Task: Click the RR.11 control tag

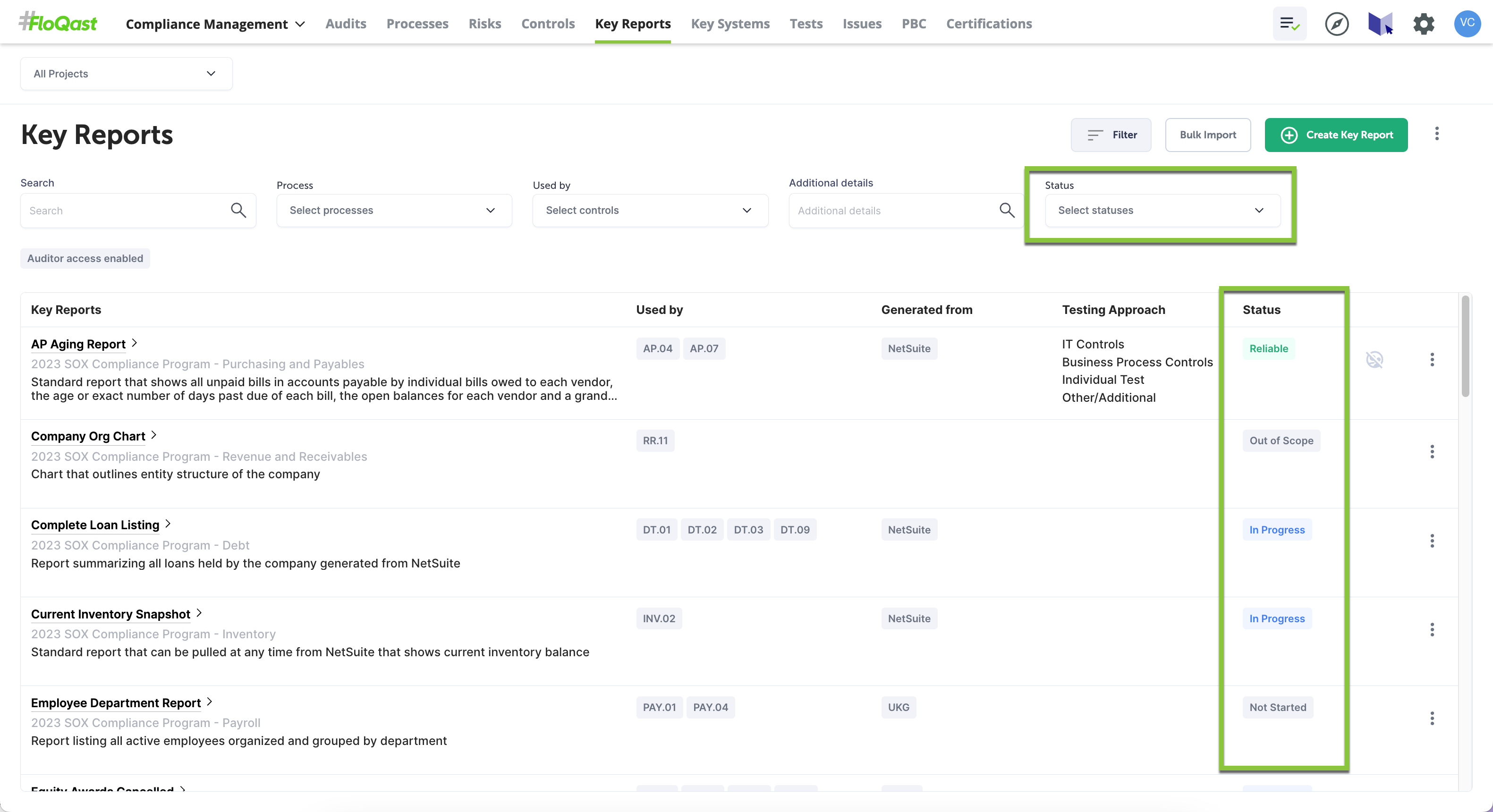Action: (x=655, y=440)
